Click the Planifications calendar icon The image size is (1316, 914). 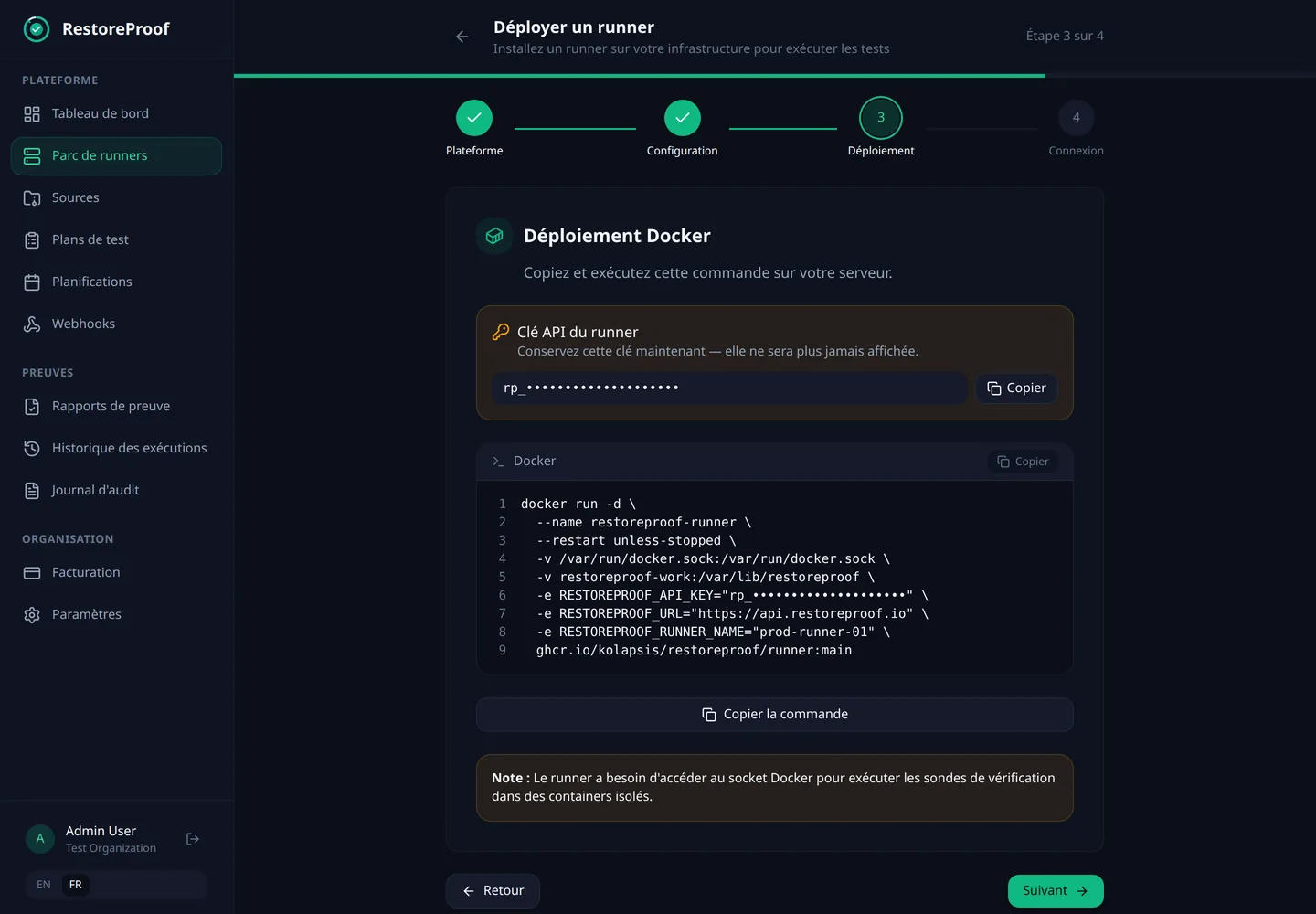[x=32, y=282]
